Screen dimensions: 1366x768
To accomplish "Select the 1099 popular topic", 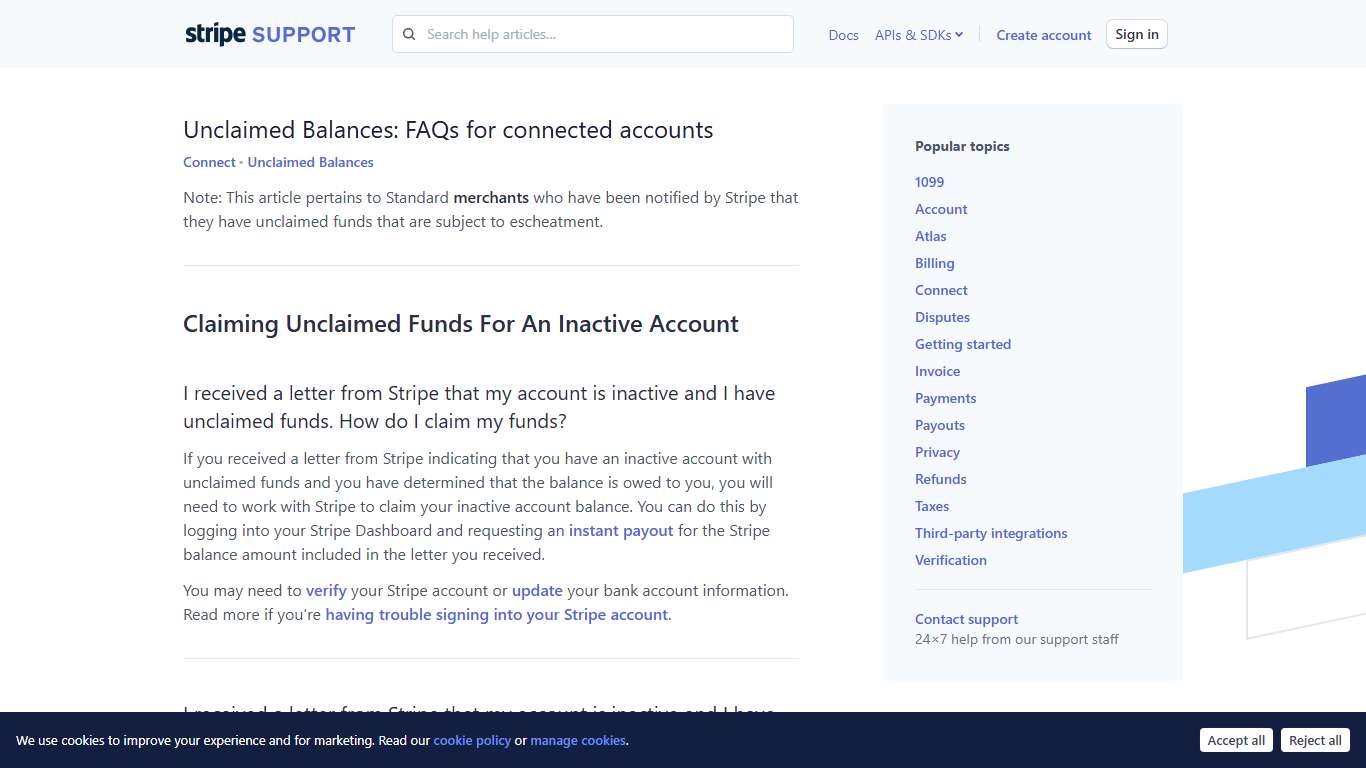I will [x=929, y=182].
